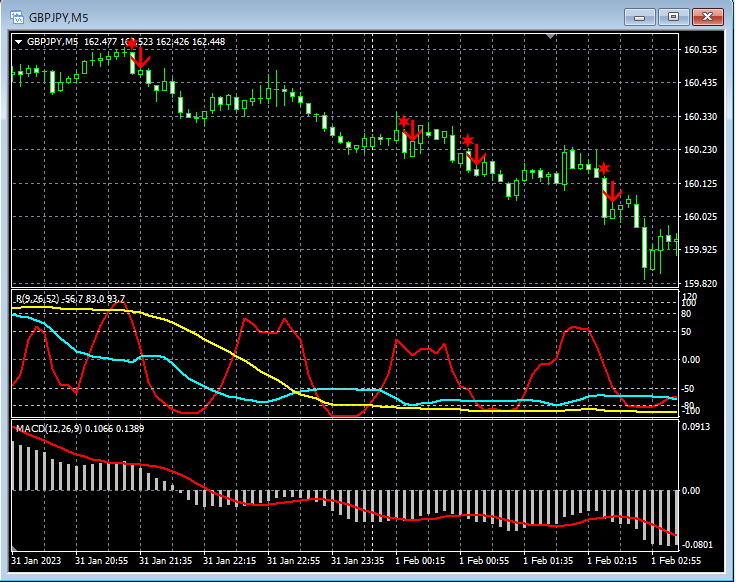Image resolution: width=736 pixels, height=582 pixels.
Task: Click the 0.0913 value on MACD scale
Action: [698, 429]
